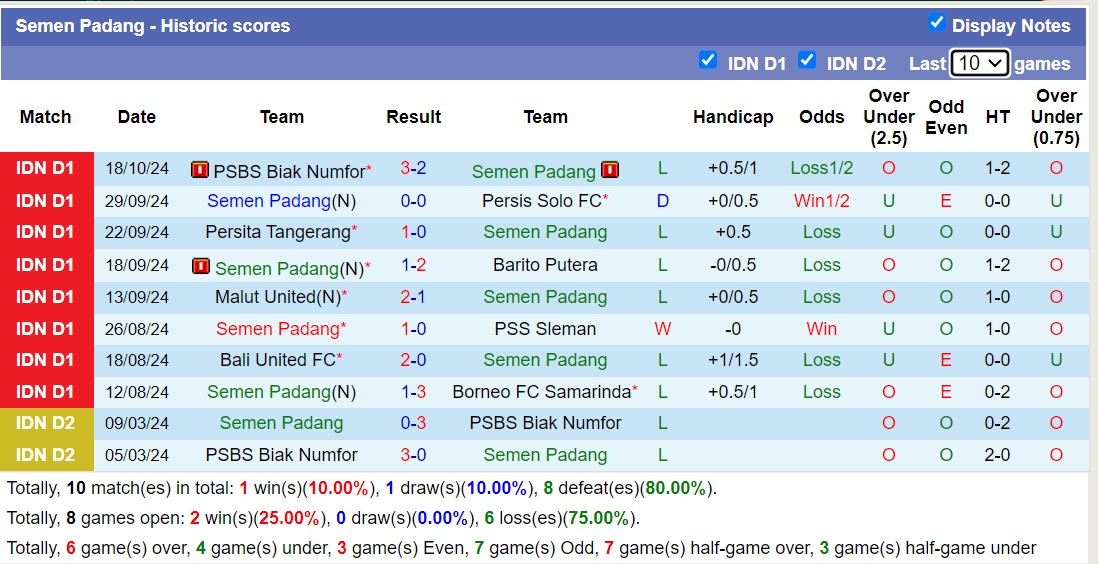Click Win1/2 odds in Persis Solo row
This screenshot has height=564, width=1099.
(x=822, y=202)
